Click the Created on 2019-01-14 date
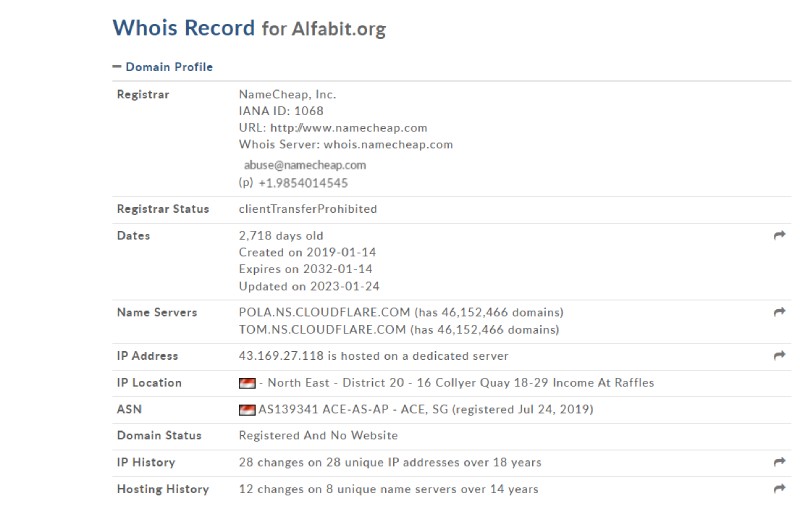 (x=307, y=252)
